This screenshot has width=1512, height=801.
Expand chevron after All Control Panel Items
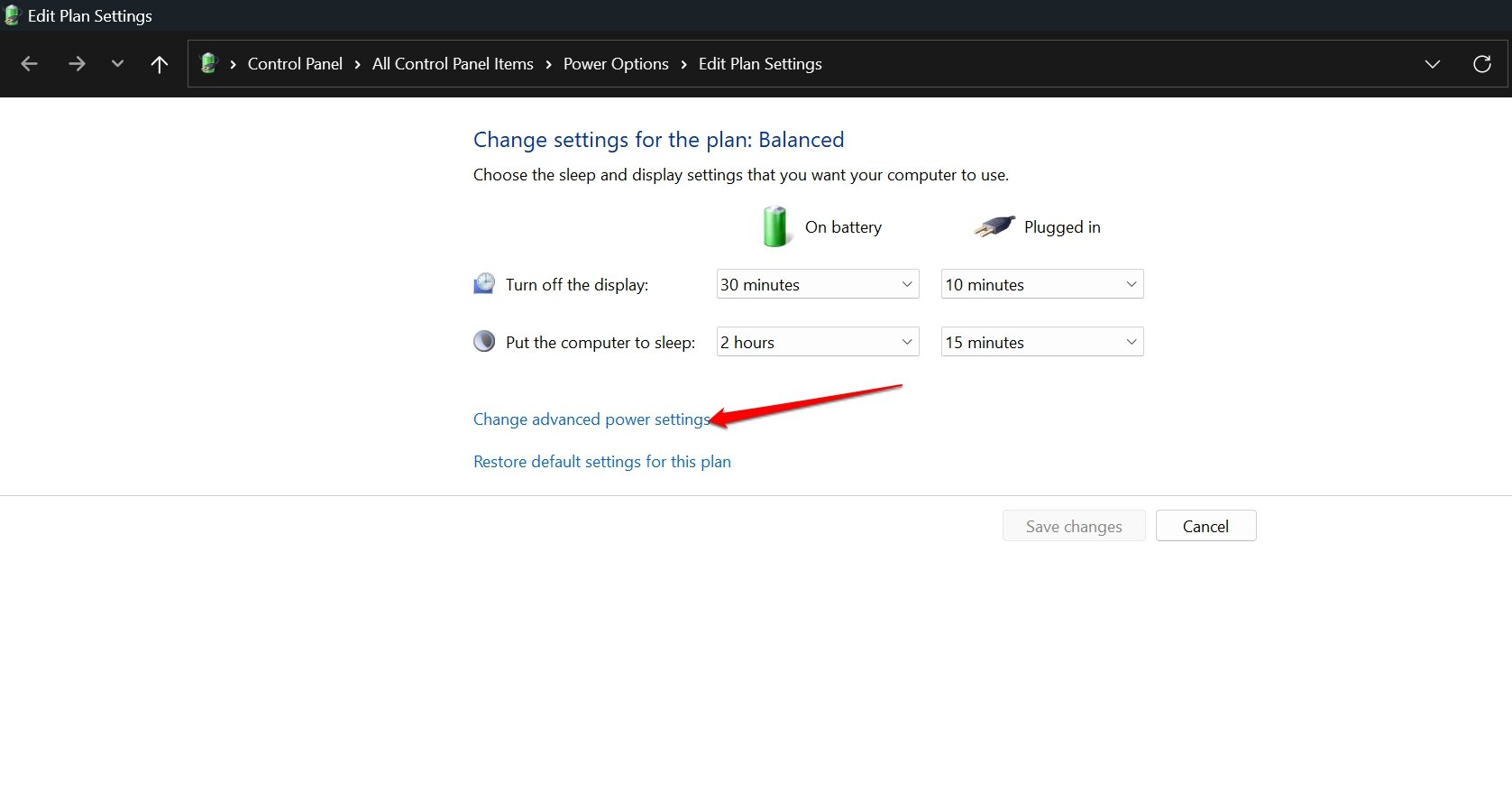(x=548, y=64)
